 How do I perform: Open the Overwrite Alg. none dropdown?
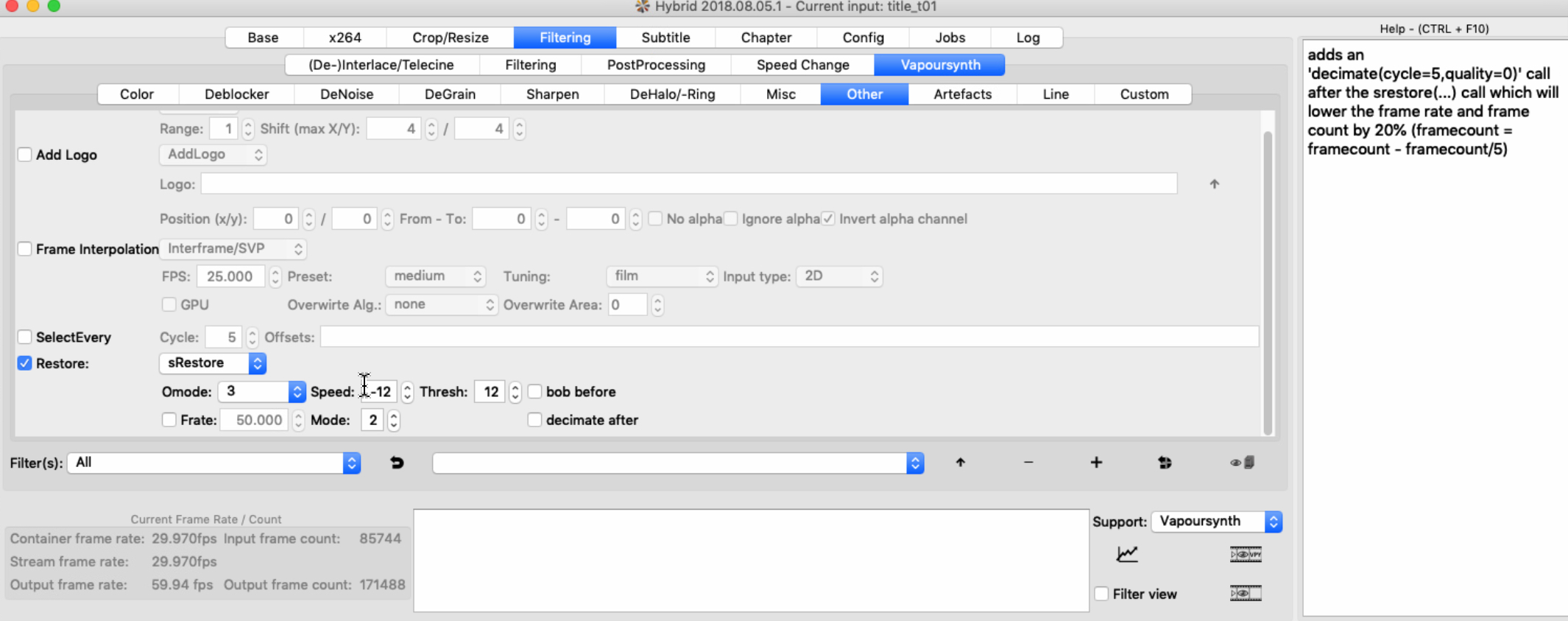coord(441,305)
